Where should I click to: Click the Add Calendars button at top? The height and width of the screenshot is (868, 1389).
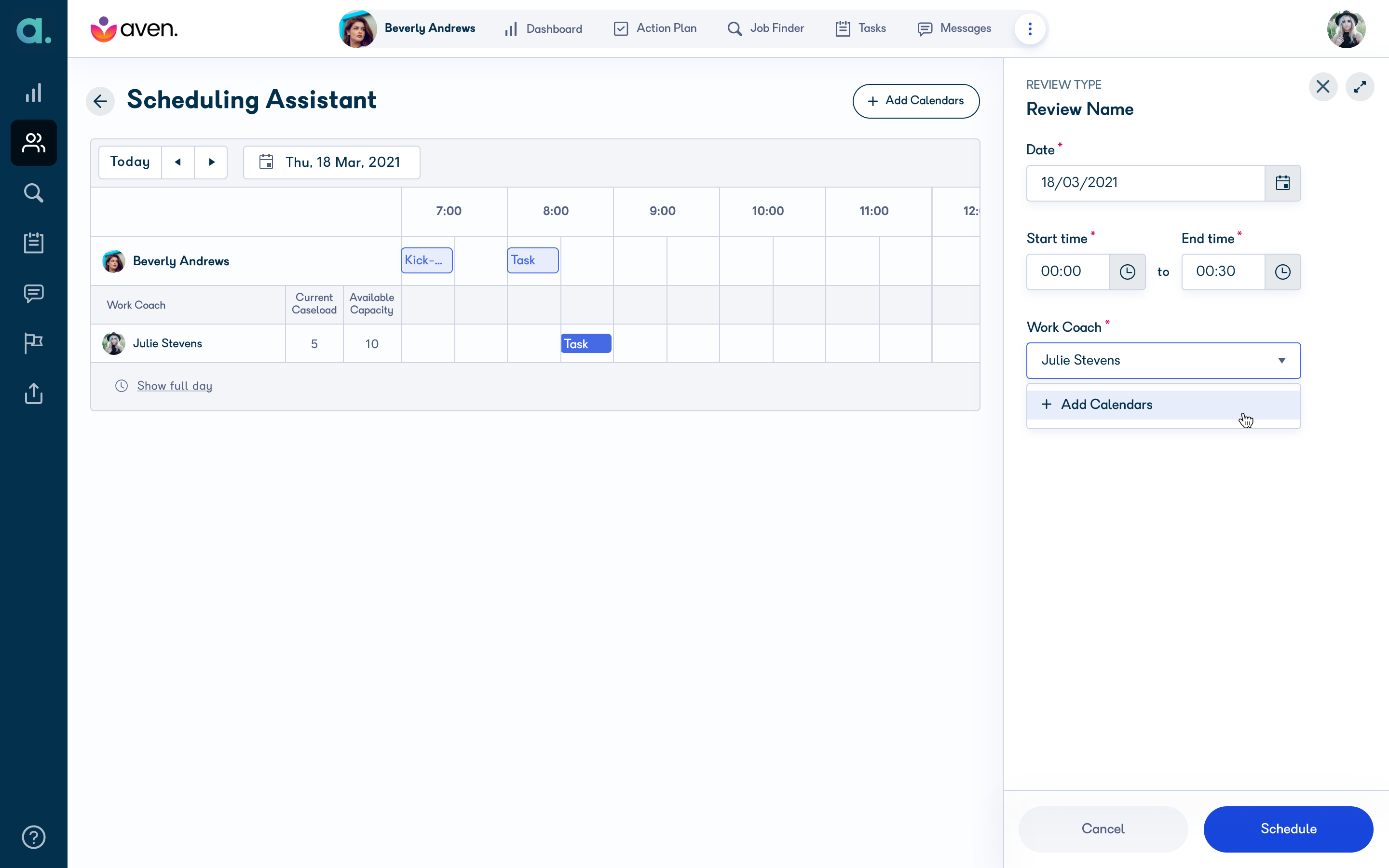click(916, 101)
